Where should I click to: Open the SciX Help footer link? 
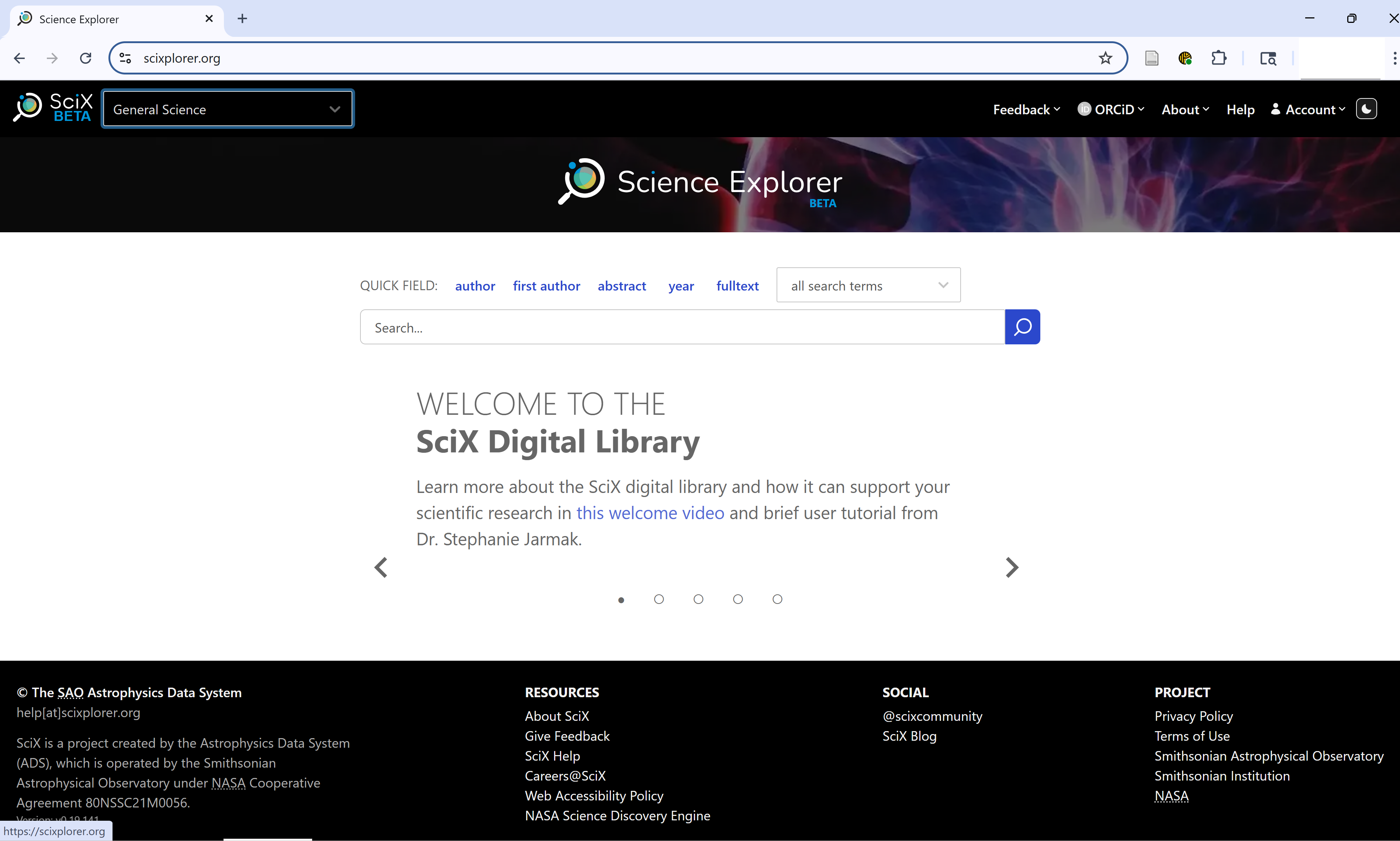pyautogui.click(x=552, y=755)
